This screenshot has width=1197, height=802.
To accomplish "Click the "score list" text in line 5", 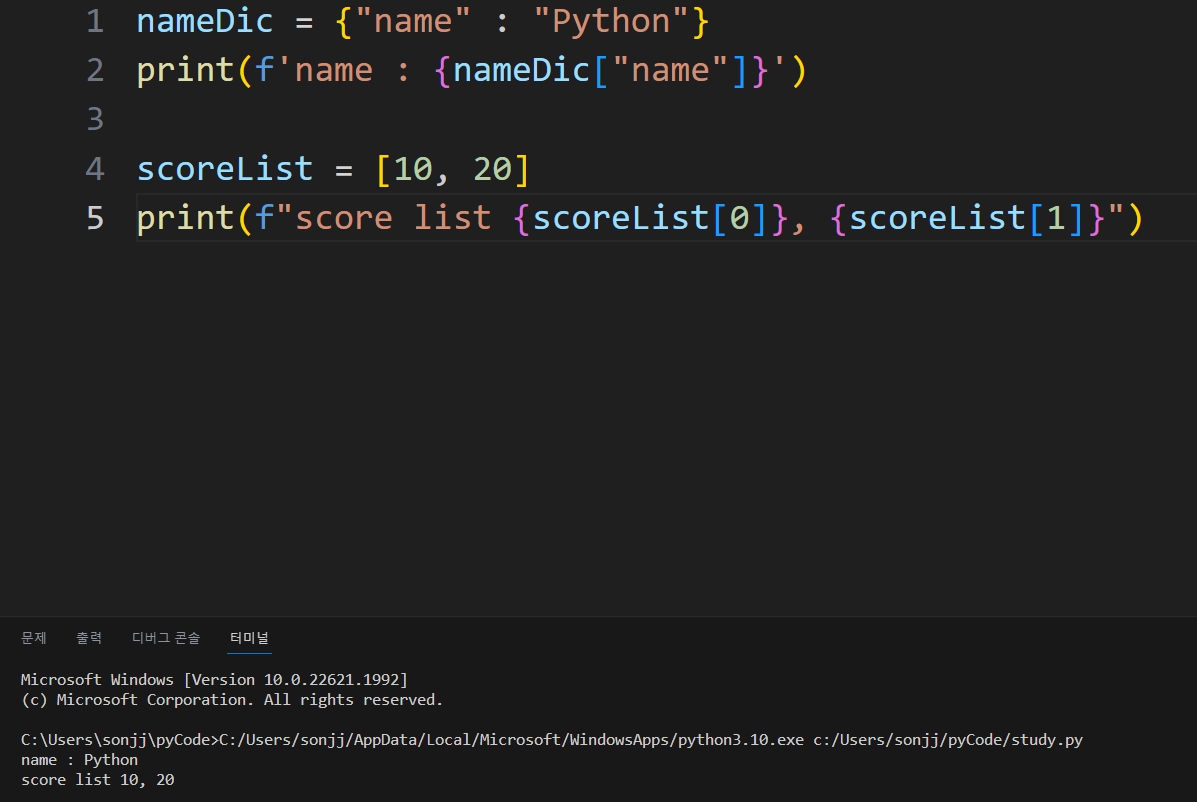I will click(393, 218).
